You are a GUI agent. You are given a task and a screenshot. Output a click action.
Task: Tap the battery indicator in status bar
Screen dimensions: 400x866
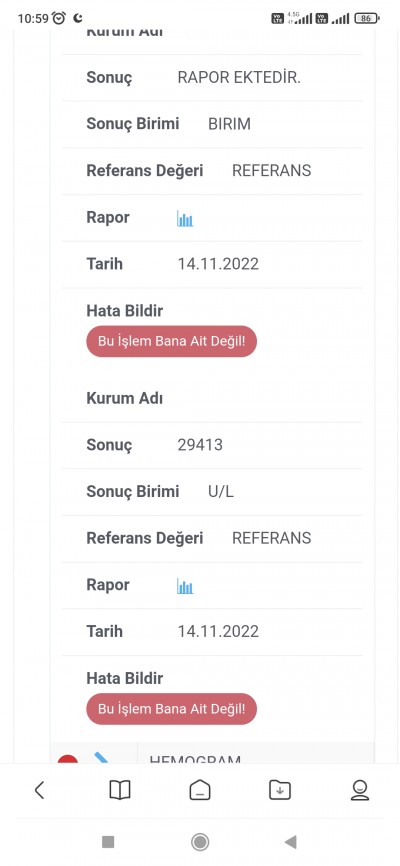(x=367, y=18)
